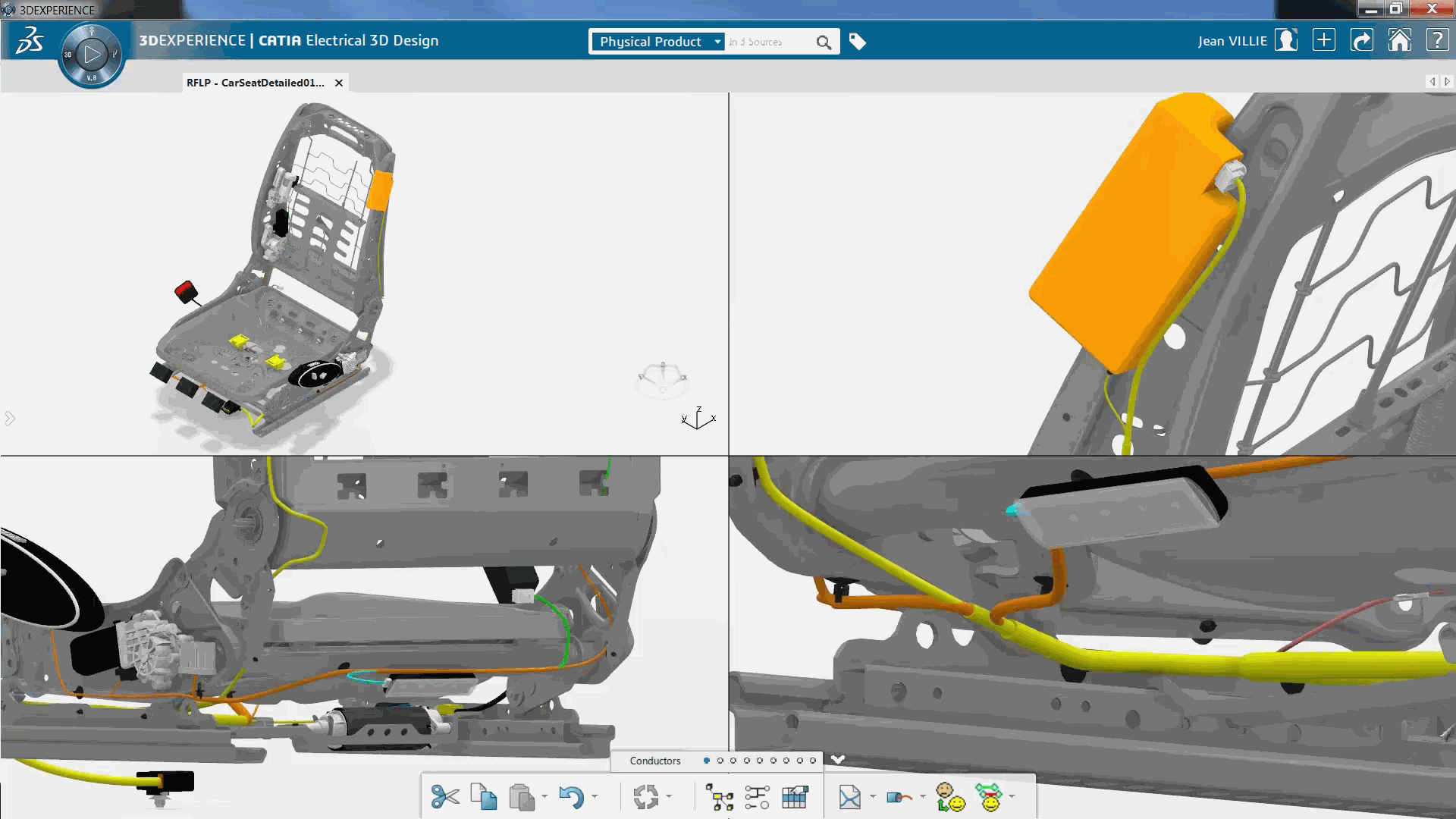Select seventh action bar page dot
The width and height of the screenshot is (1456, 819).
tap(786, 761)
